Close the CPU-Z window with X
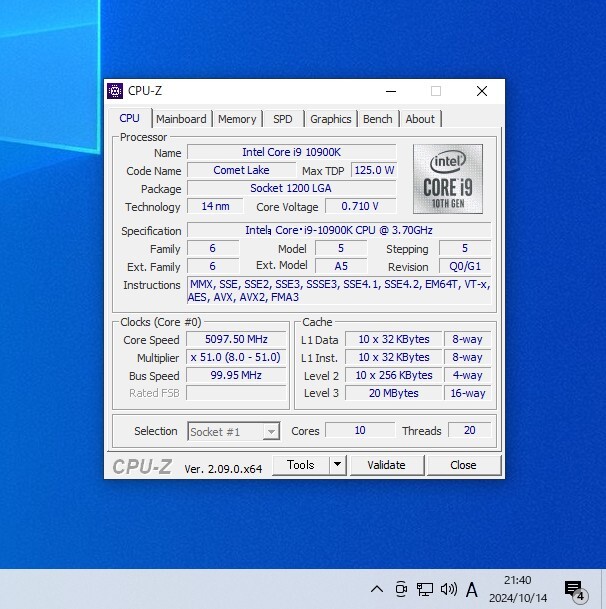This screenshot has width=606, height=609. tap(482, 91)
